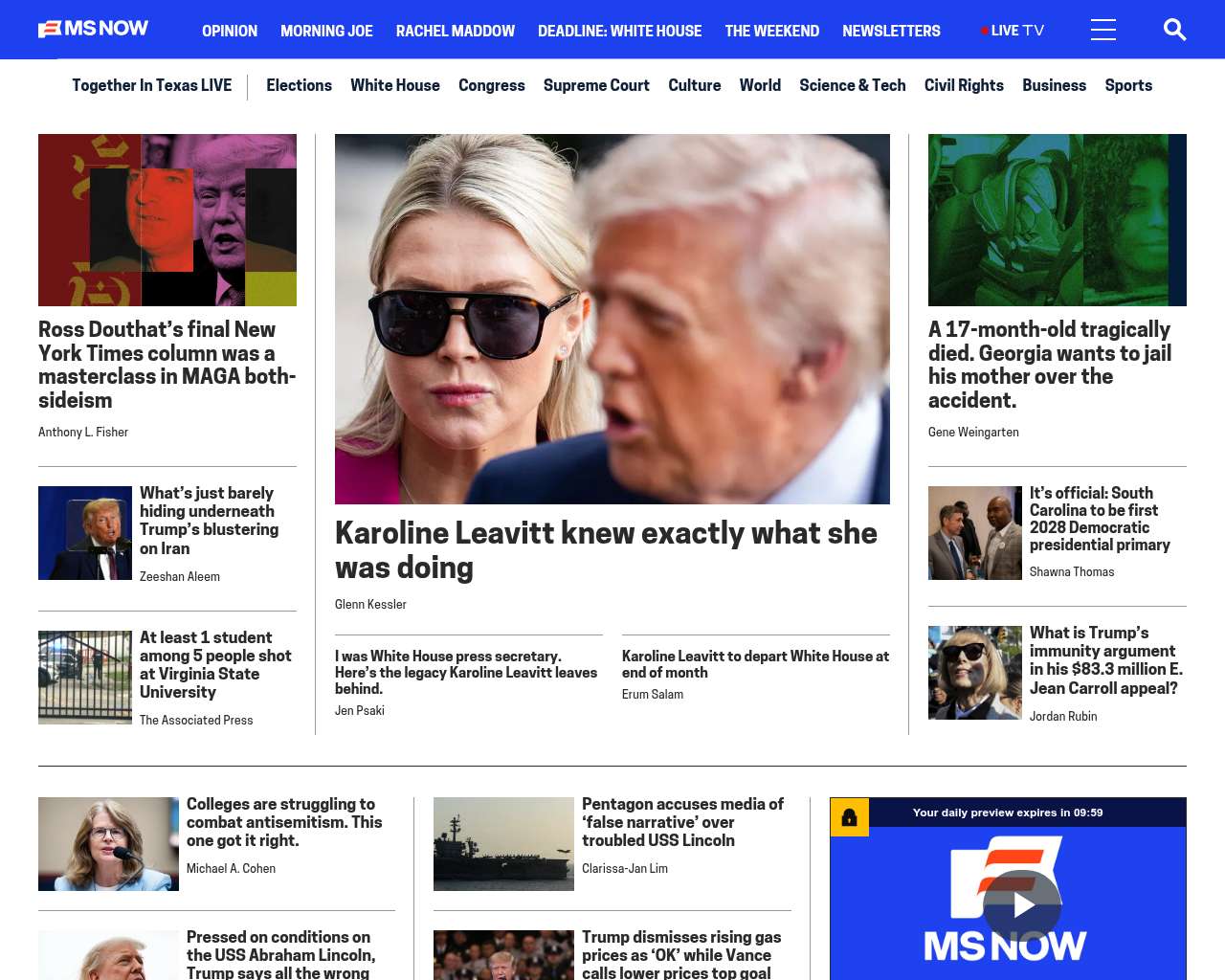Read 'Pressed on conditions on the USS Abraham Lincoln'
The width and height of the screenshot is (1225, 980).
tap(280, 954)
